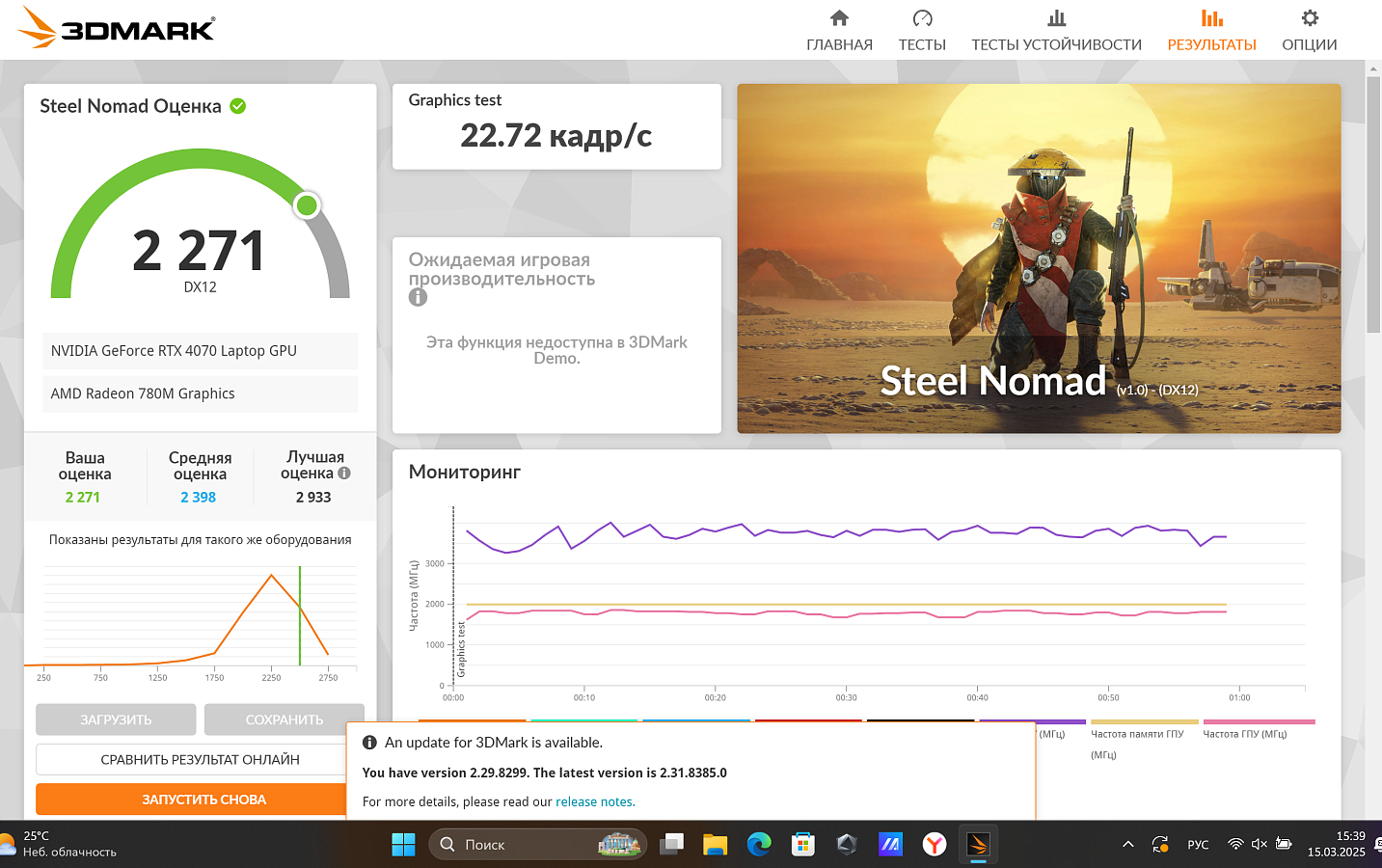This screenshot has width=1382, height=868.
Task: Click the green validation checkmark icon
Action: point(238,106)
